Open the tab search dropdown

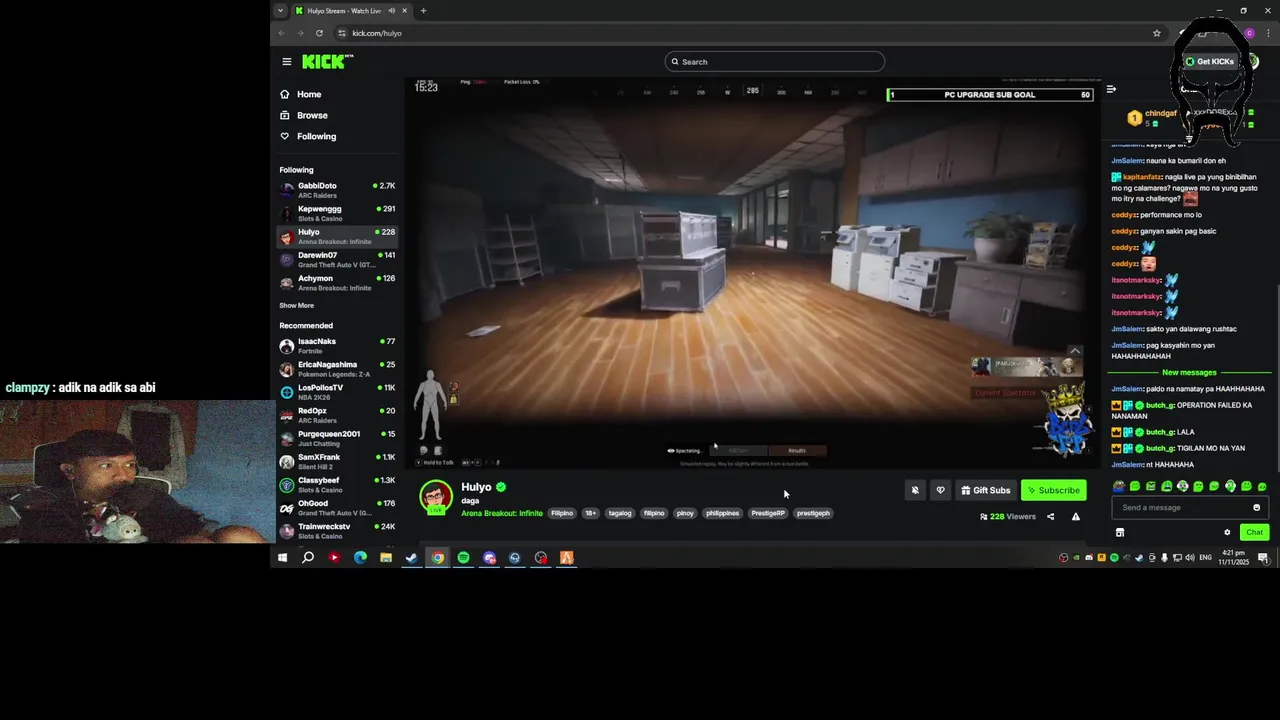(x=281, y=11)
